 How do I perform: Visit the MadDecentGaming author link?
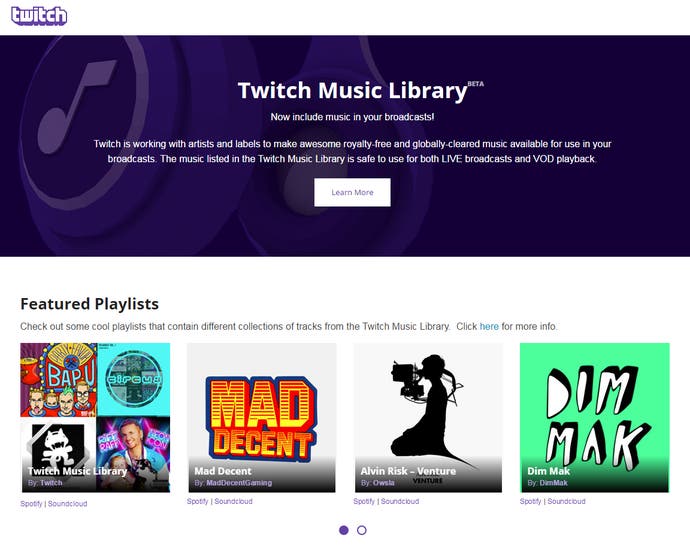(x=239, y=483)
